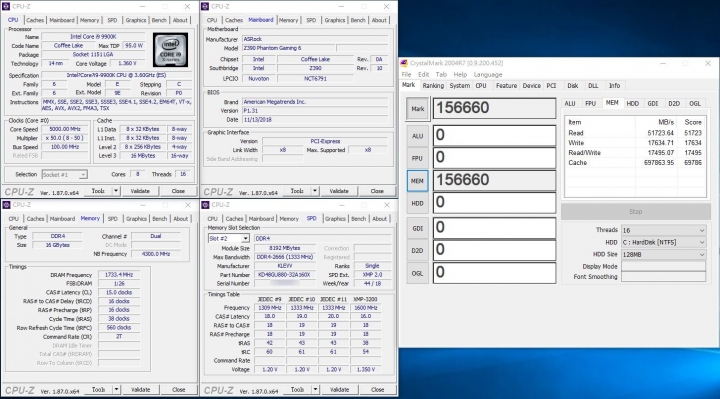Open the Help menu in CrystalMark
720x399 pixels.
[460, 74]
